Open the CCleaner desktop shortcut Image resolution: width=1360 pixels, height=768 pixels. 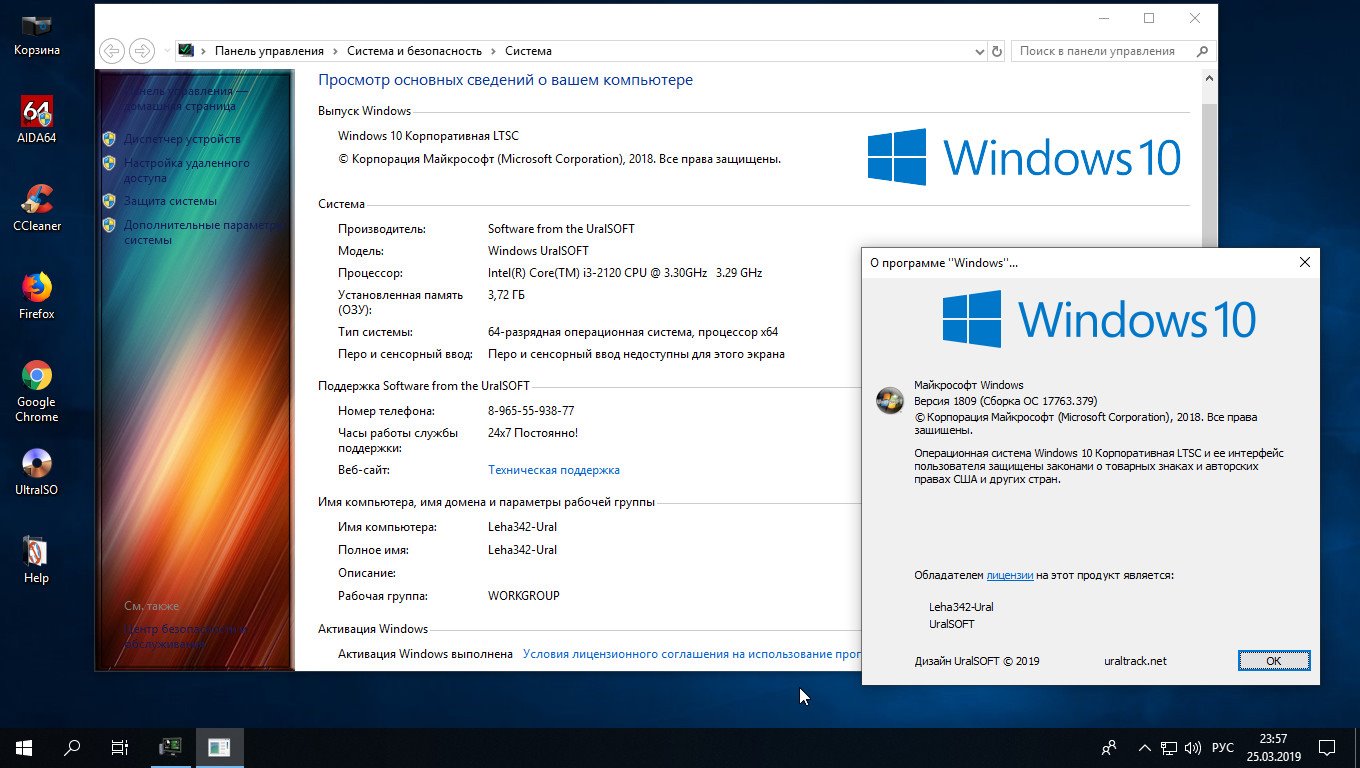pos(36,209)
